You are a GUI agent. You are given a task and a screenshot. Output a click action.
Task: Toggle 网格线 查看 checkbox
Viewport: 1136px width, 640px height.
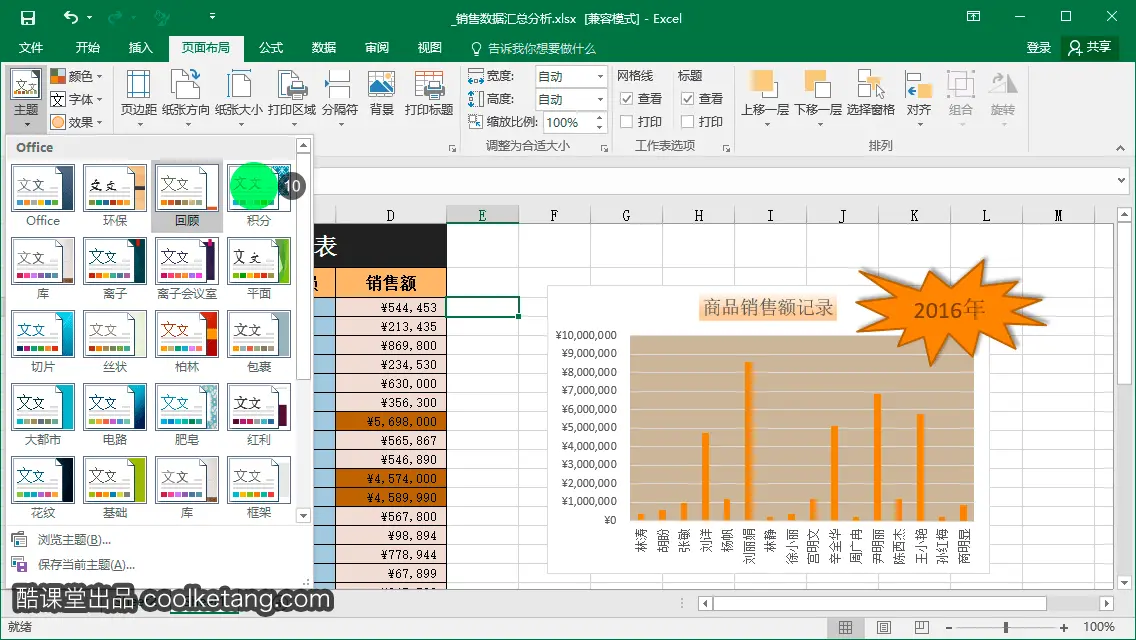tap(627, 99)
